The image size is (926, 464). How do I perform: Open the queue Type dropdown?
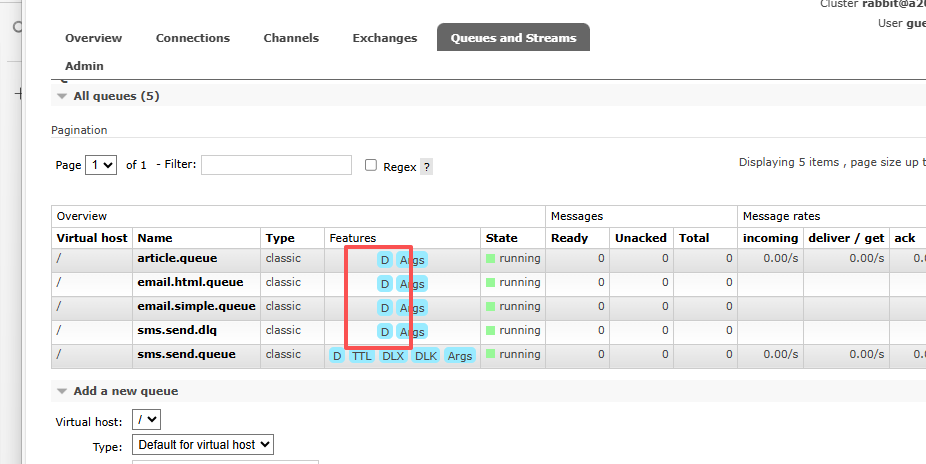(203, 445)
